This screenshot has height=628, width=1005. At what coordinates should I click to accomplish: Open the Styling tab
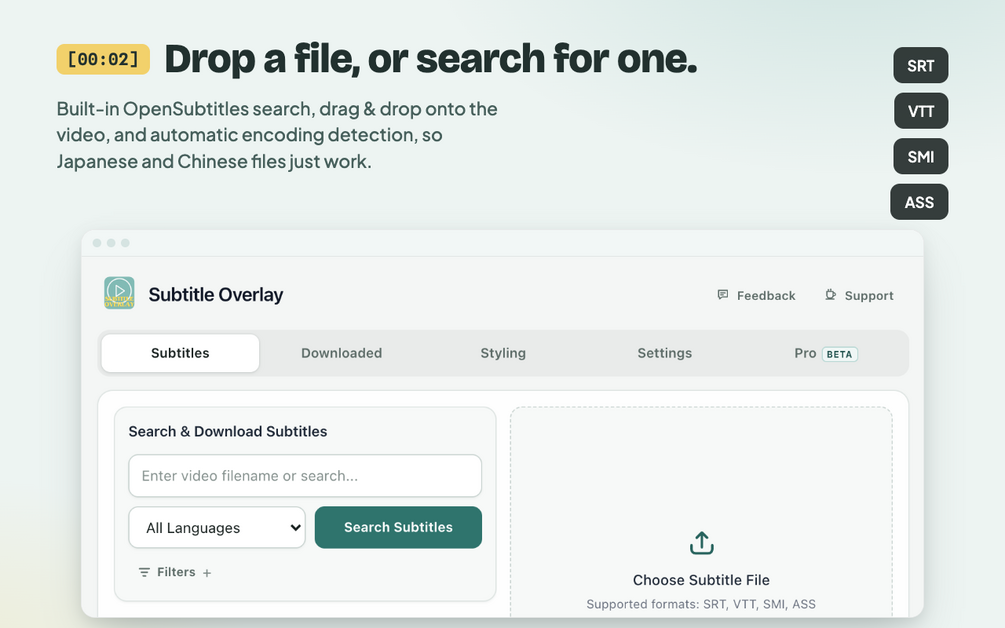pyautogui.click(x=503, y=353)
